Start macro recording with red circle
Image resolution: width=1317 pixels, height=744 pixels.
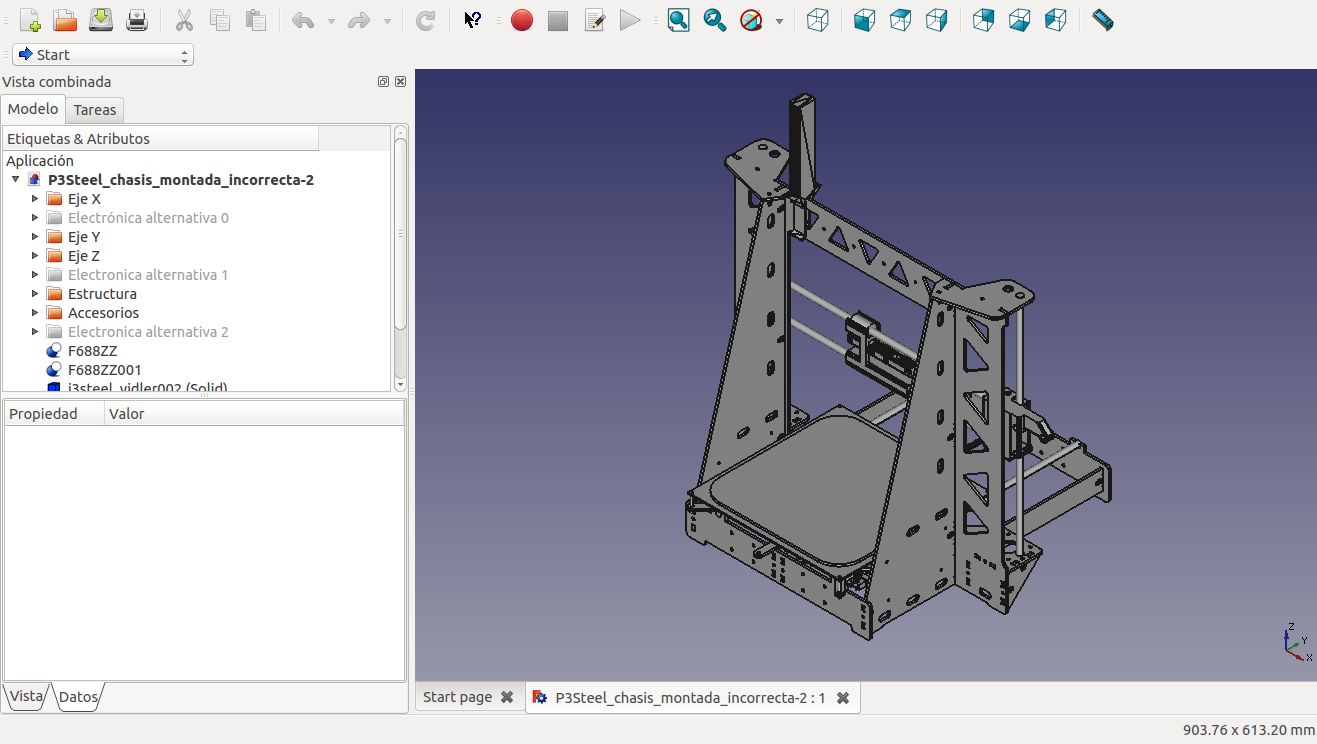(522, 20)
